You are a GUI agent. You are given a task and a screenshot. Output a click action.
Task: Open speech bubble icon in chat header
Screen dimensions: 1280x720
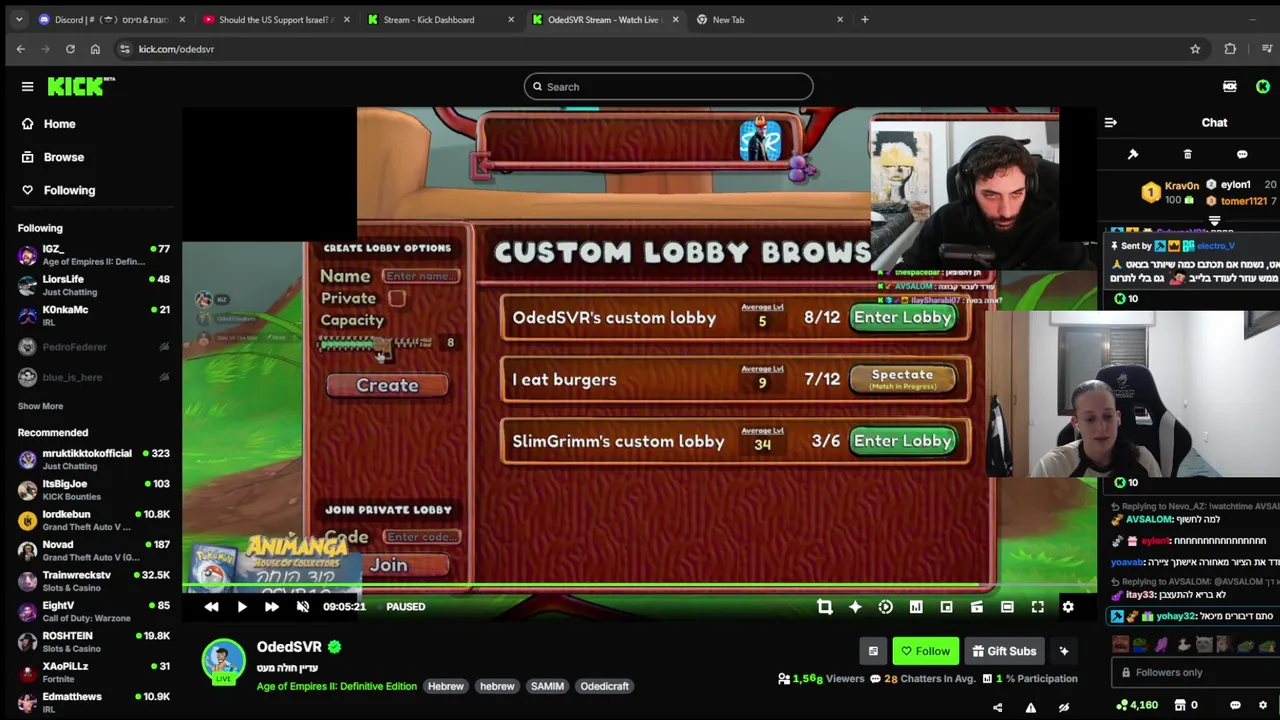(1242, 155)
